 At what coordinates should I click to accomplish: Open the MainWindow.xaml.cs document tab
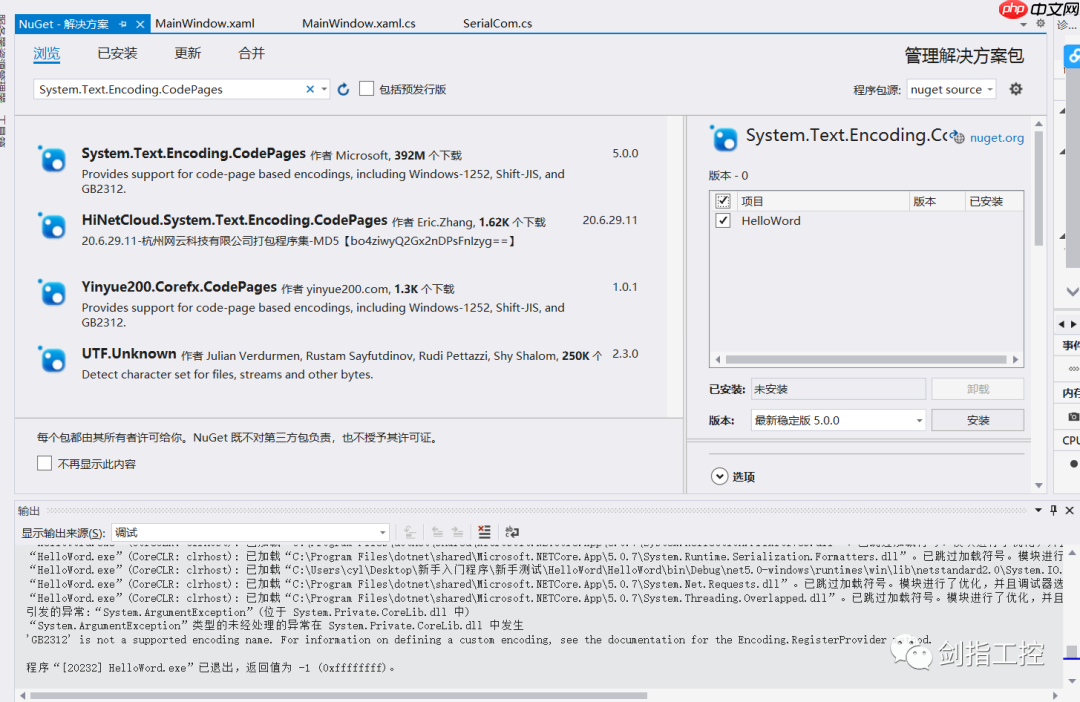pyautogui.click(x=358, y=23)
